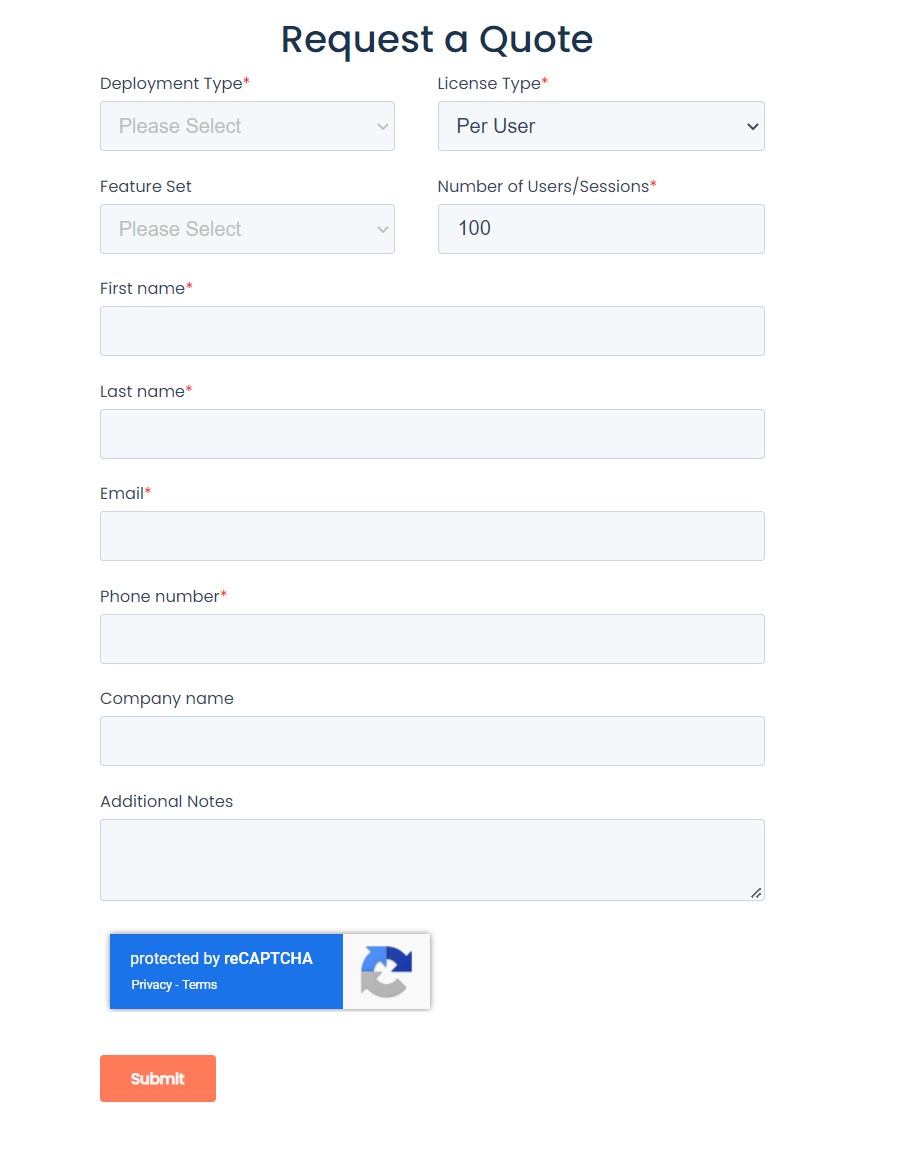Screen dimensions: 902x1153
Task: Click into the Last name field
Action: (432, 434)
